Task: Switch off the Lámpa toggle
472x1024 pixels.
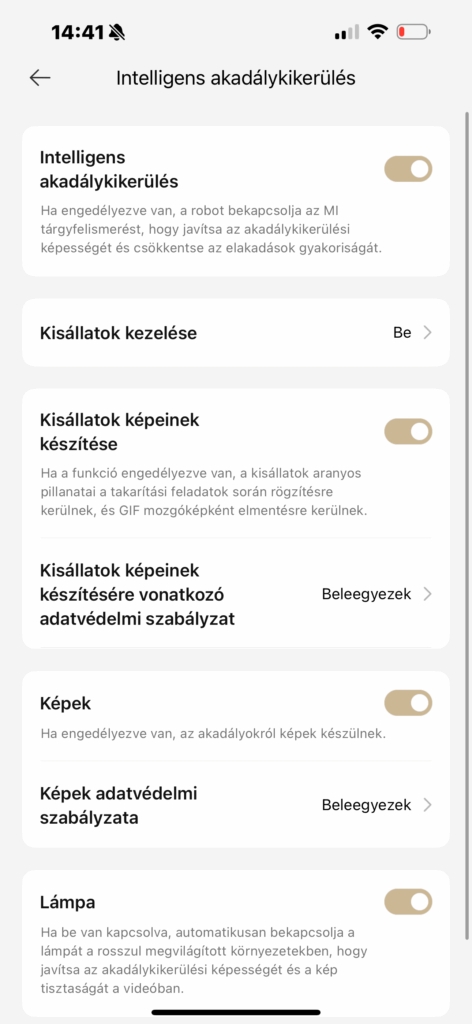Action: point(408,902)
